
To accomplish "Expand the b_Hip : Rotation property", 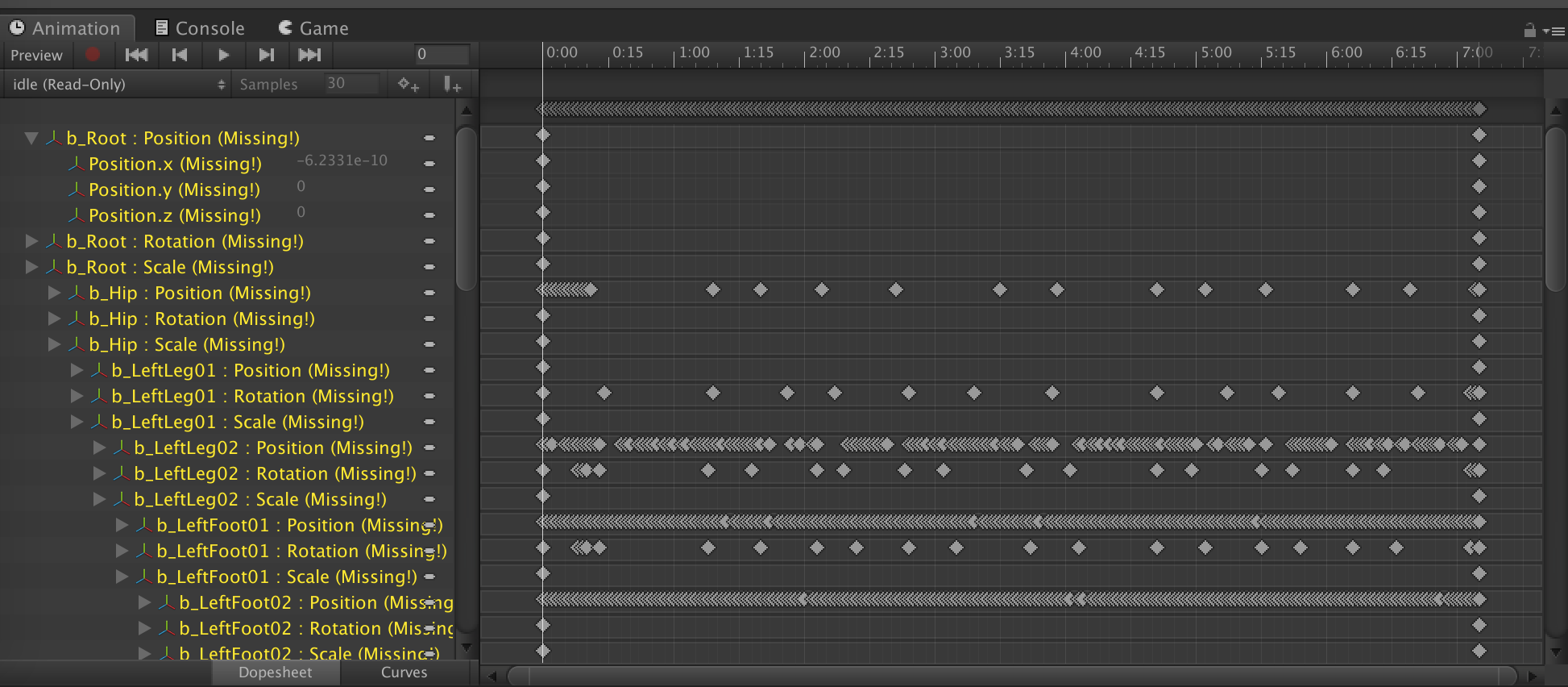I will tap(54, 319).
